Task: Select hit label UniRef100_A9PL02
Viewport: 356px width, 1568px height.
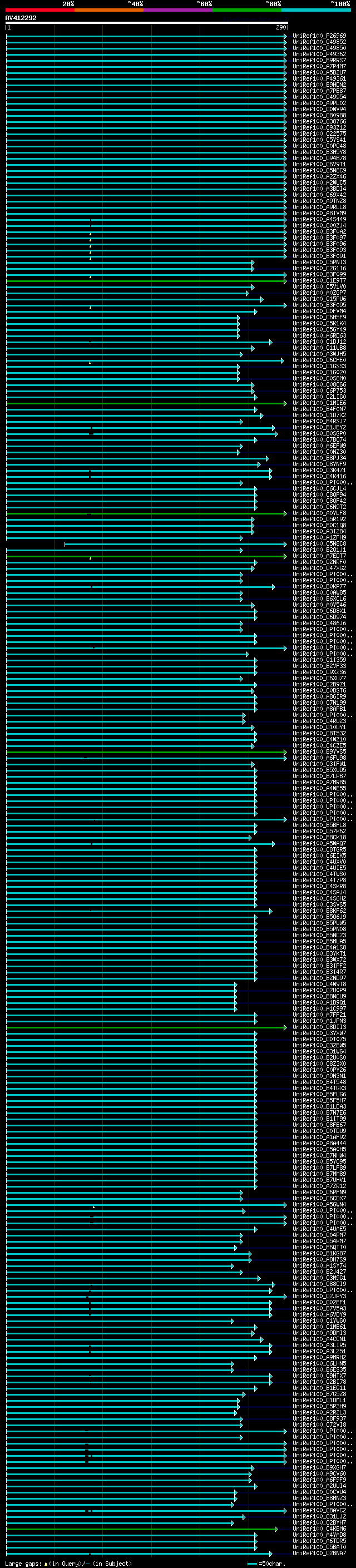Action: point(319,103)
